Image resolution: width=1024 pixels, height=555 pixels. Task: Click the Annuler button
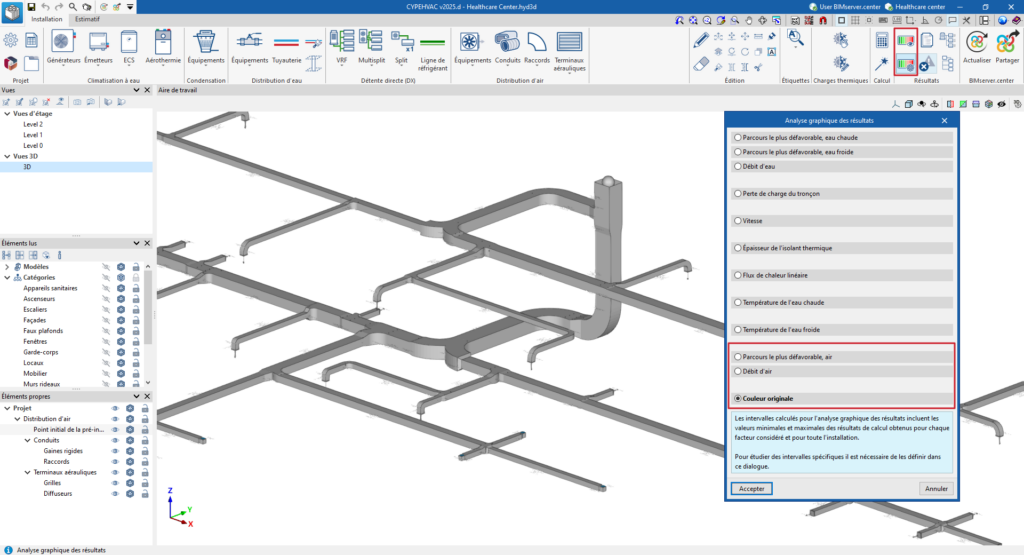[936, 489]
